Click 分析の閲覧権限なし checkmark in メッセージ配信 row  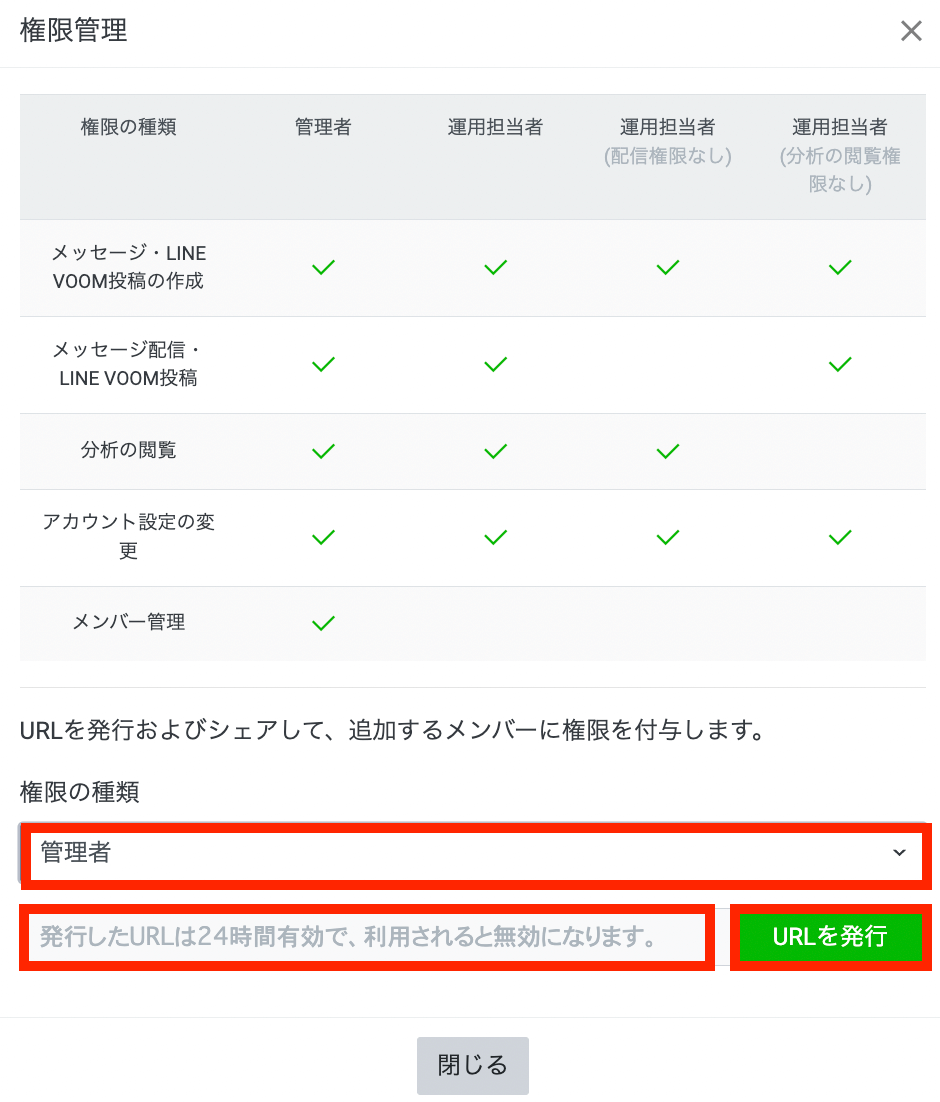pyautogui.click(x=840, y=365)
